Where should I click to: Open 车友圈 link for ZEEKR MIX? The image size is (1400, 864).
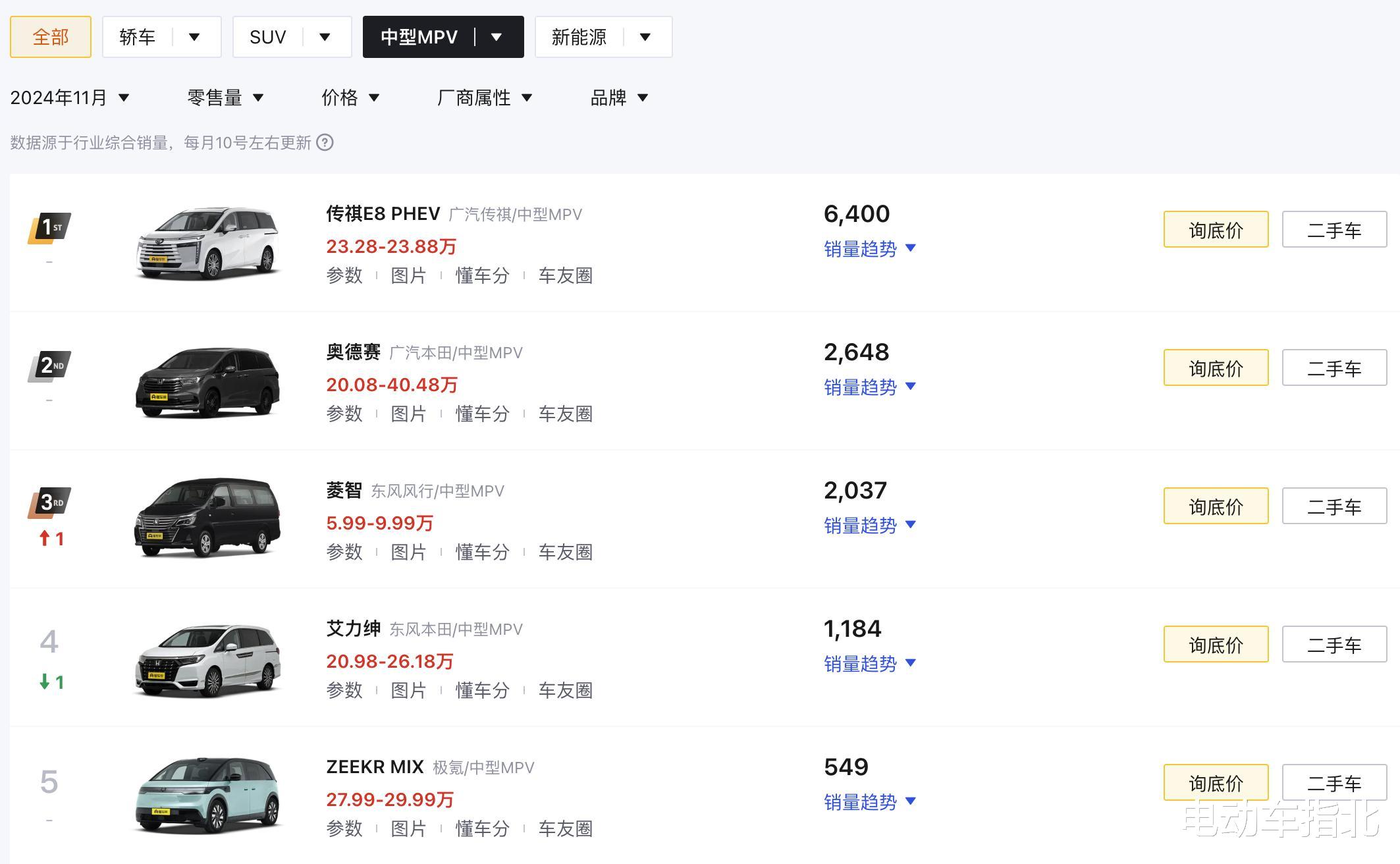click(565, 828)
